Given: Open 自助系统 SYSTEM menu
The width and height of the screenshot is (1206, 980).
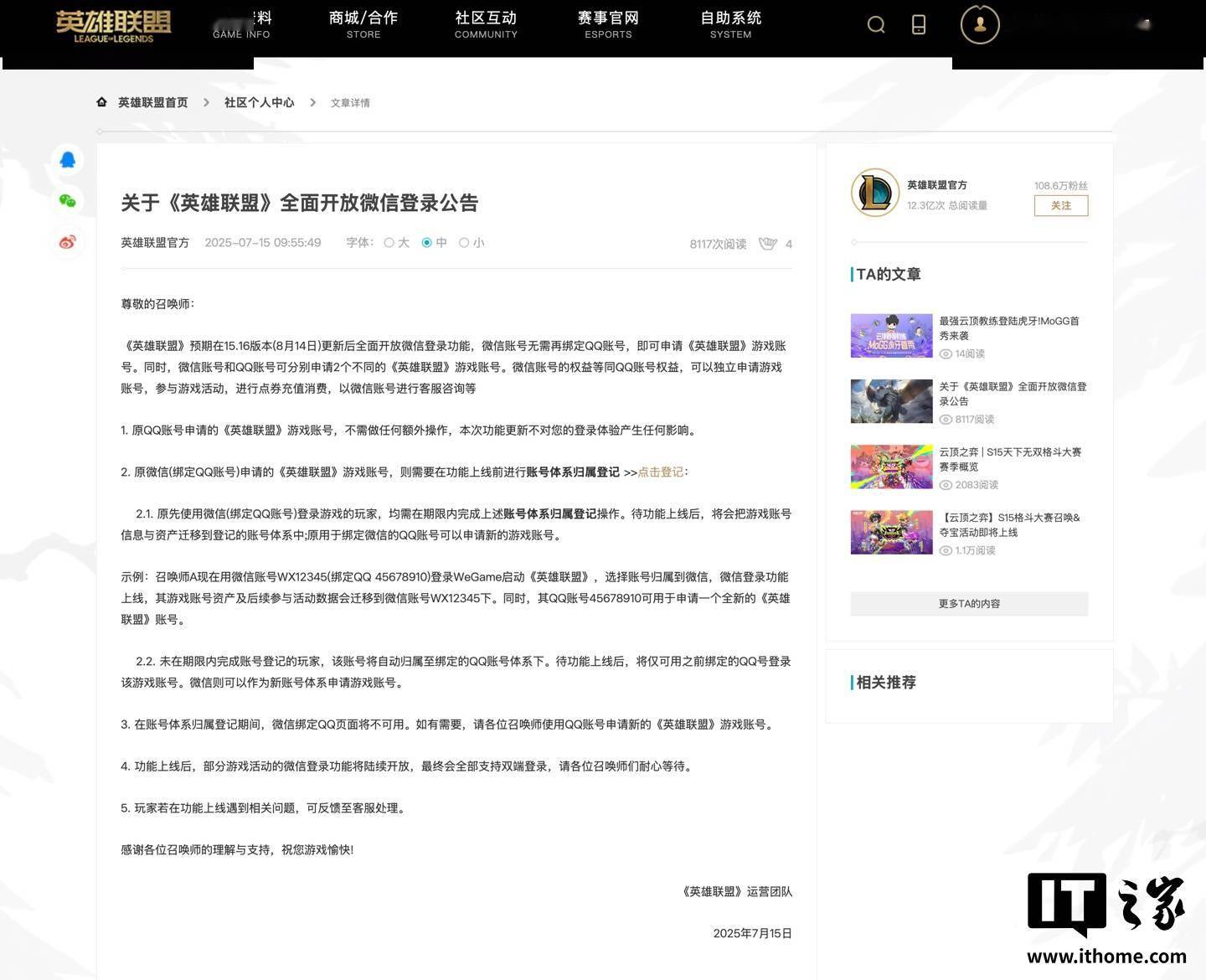Looking at the screenshot, I should [x=731, y=24].
